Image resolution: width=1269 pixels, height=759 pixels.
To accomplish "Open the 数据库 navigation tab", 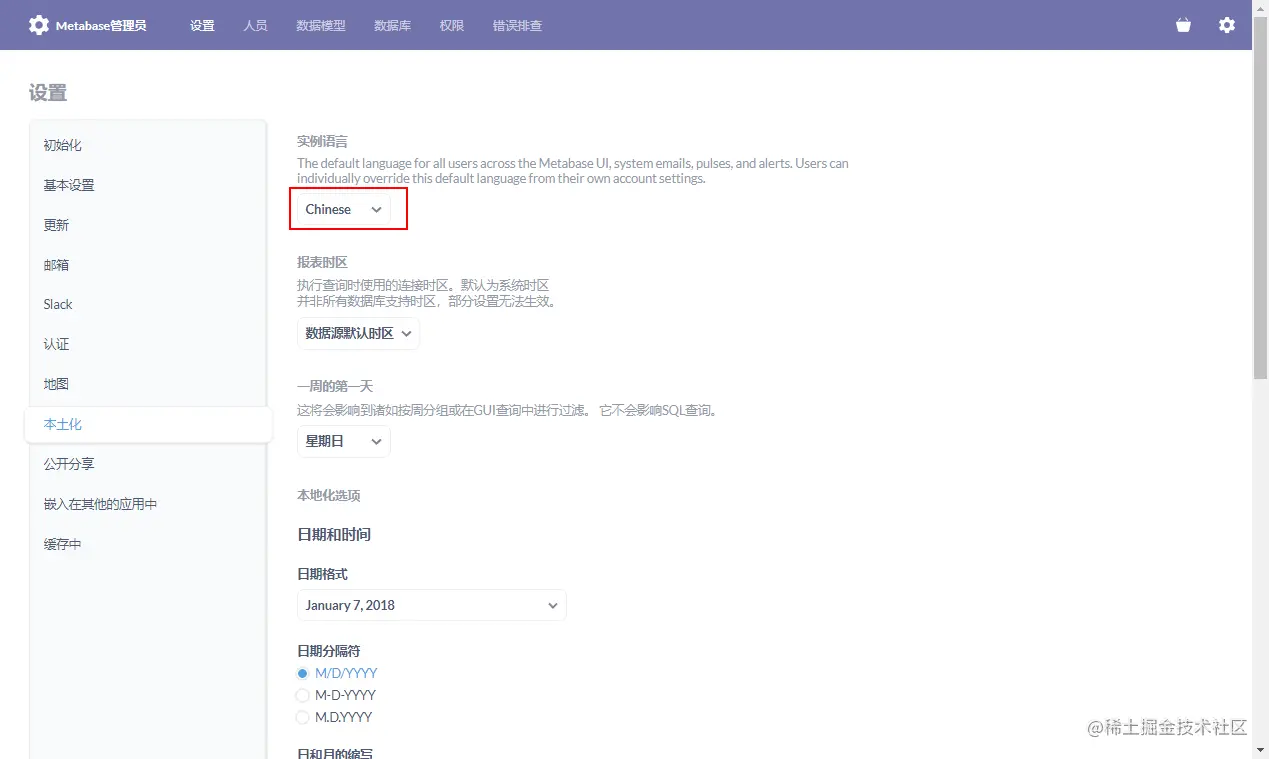I will tap(392, 25).
